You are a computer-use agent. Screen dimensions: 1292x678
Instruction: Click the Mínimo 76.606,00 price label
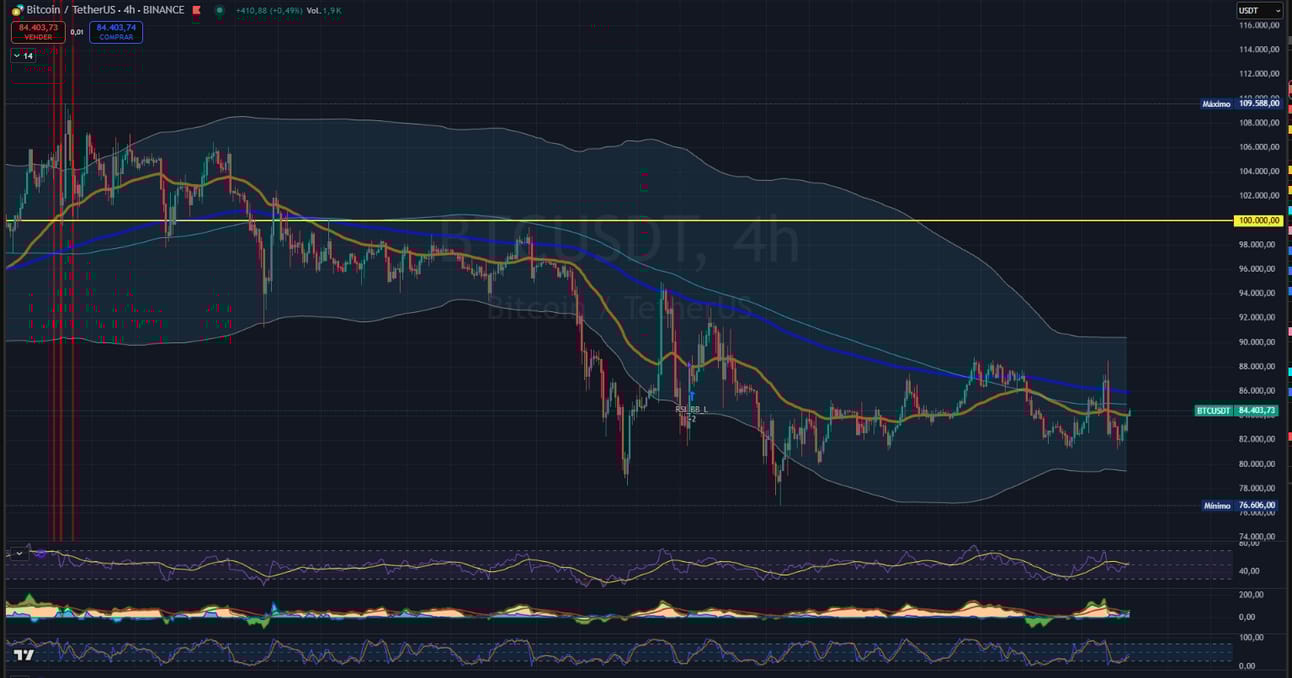click(x=1240, y=505)
